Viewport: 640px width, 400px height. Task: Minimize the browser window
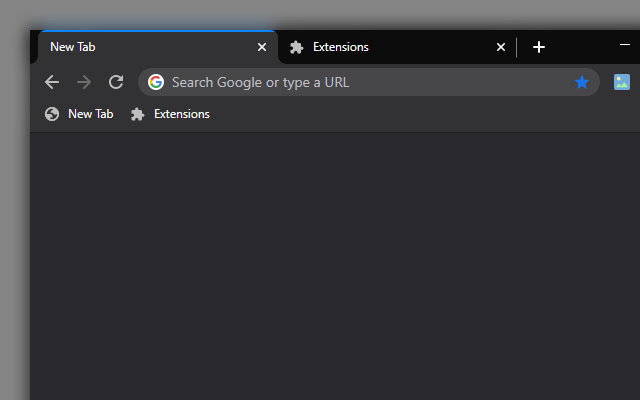point(624,44)
